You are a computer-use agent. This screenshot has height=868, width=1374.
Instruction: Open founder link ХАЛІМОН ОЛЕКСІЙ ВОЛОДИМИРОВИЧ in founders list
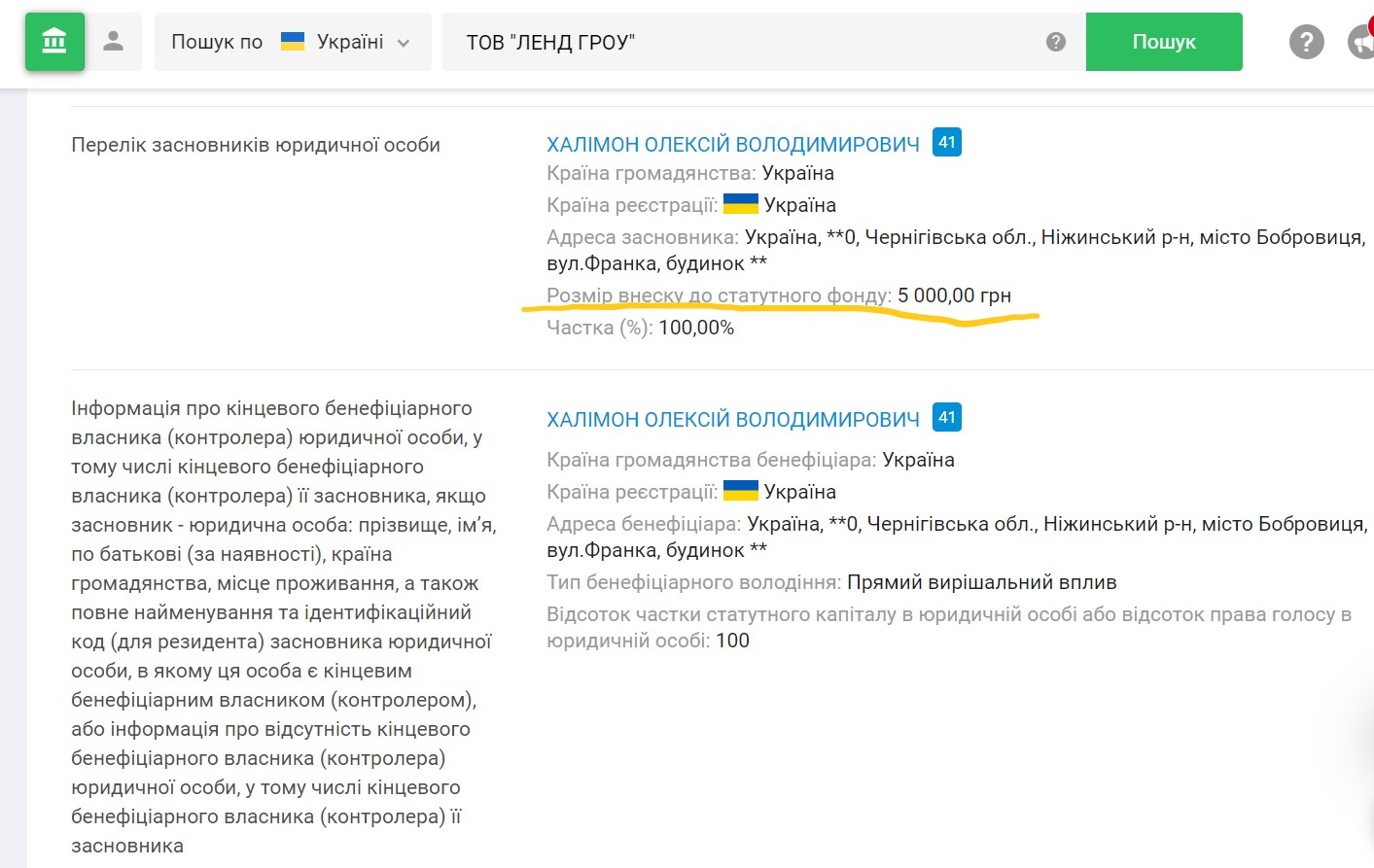[732, 145]
